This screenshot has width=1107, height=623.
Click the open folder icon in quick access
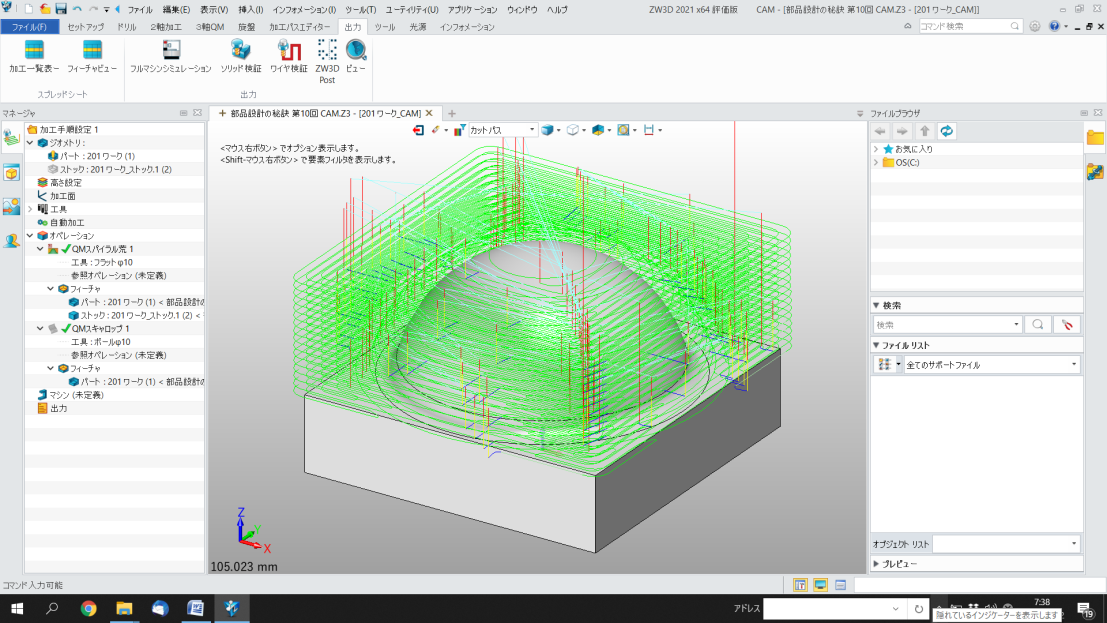pos(44,9)
